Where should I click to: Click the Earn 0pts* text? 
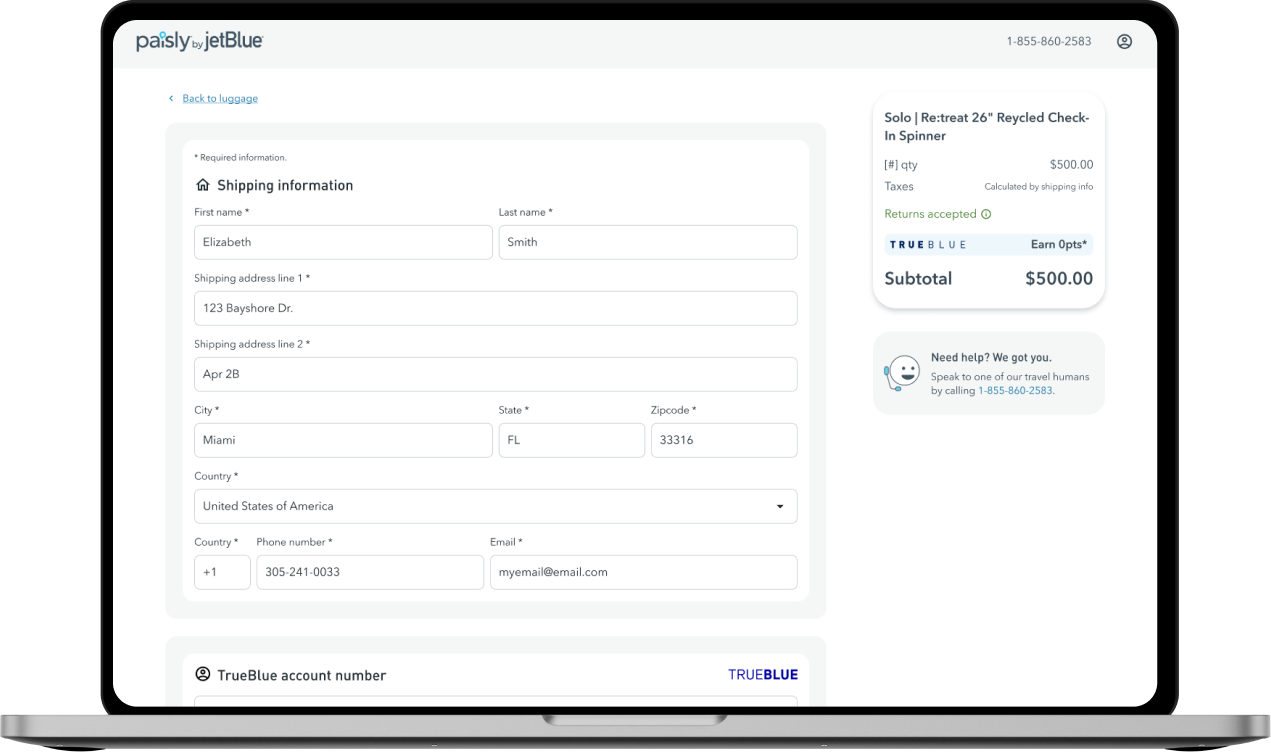(1060, 245)
